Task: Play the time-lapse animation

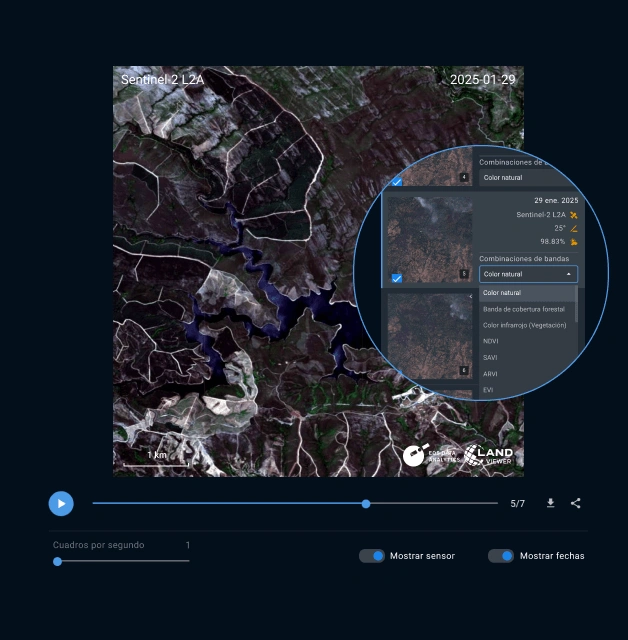Action: tap(61, 504)
